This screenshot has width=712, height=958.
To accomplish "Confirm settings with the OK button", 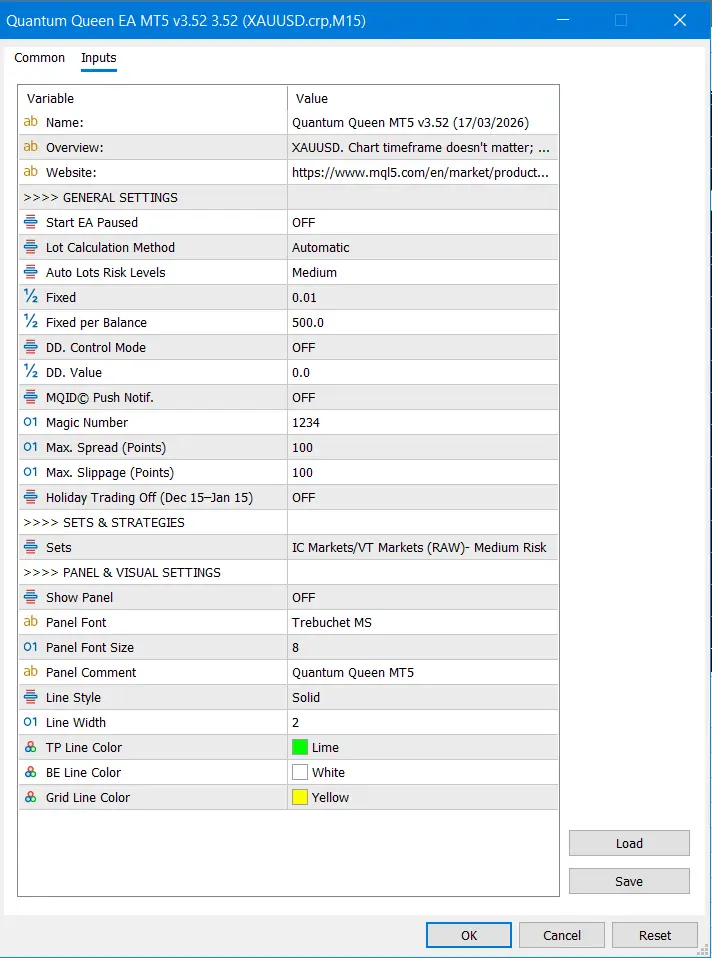I will (469, 935).
